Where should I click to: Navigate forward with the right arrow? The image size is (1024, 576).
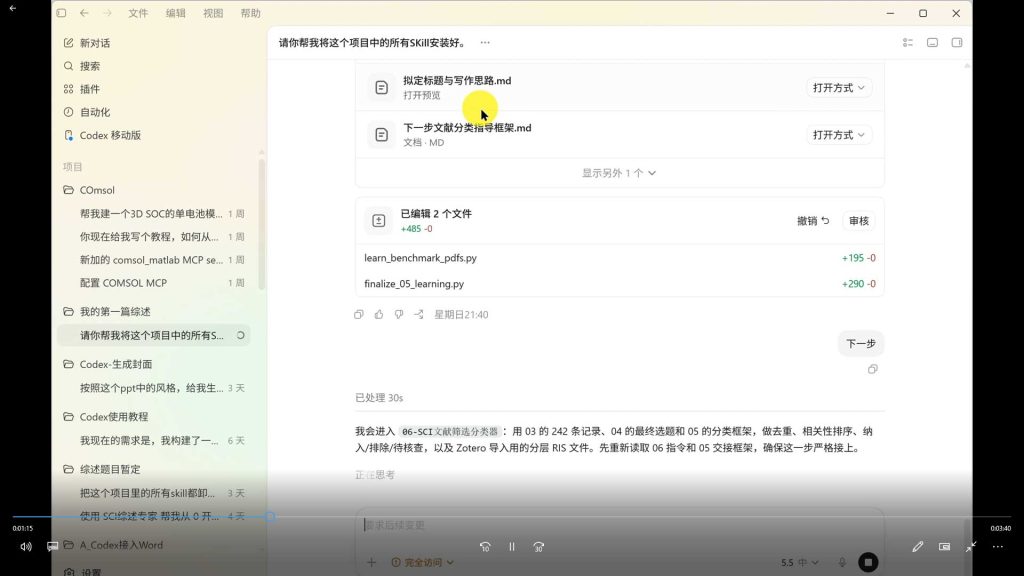coord(107,13)
